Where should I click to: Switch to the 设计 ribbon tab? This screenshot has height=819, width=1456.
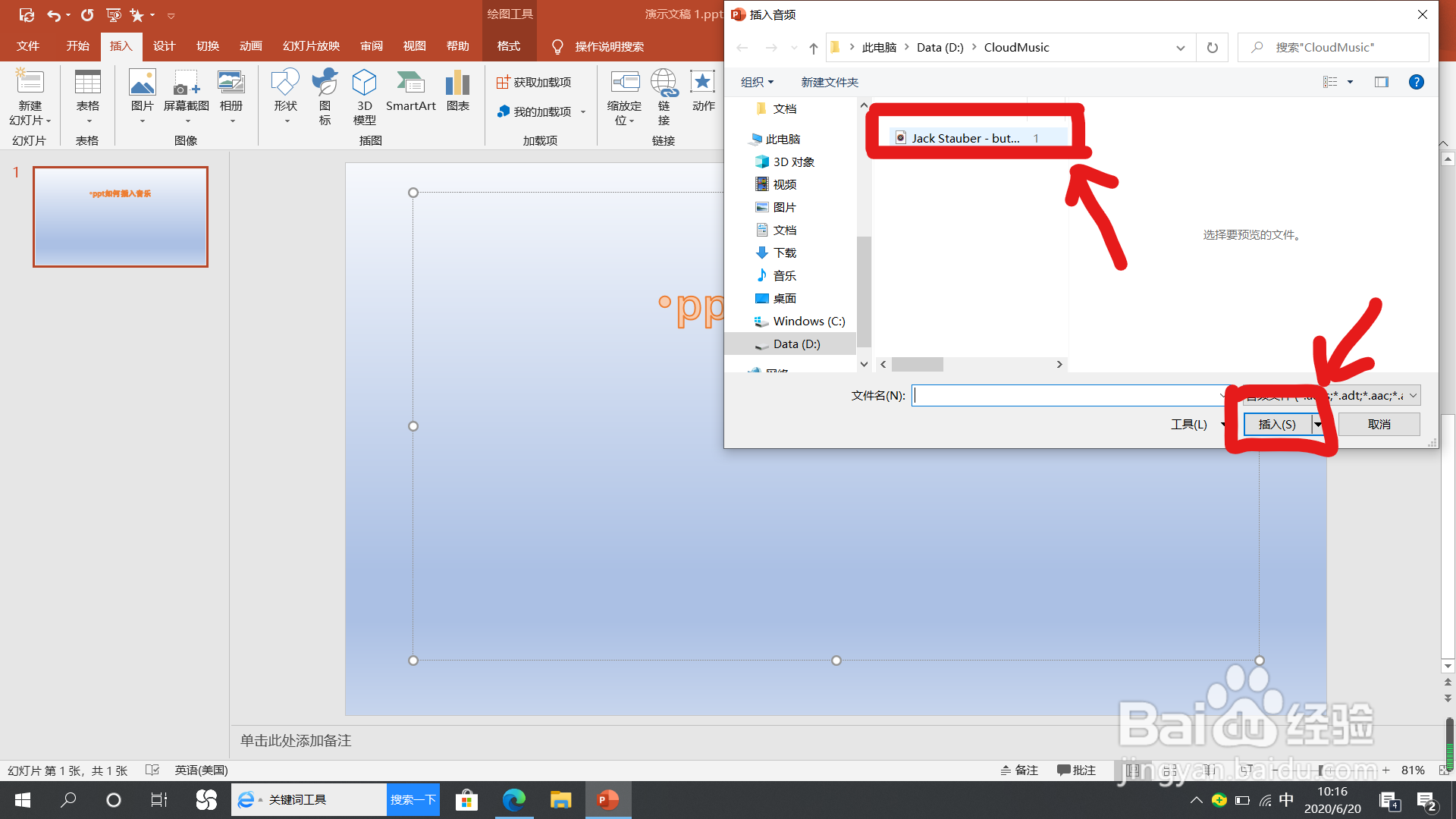pyautogui.click(x=164, y=46)
